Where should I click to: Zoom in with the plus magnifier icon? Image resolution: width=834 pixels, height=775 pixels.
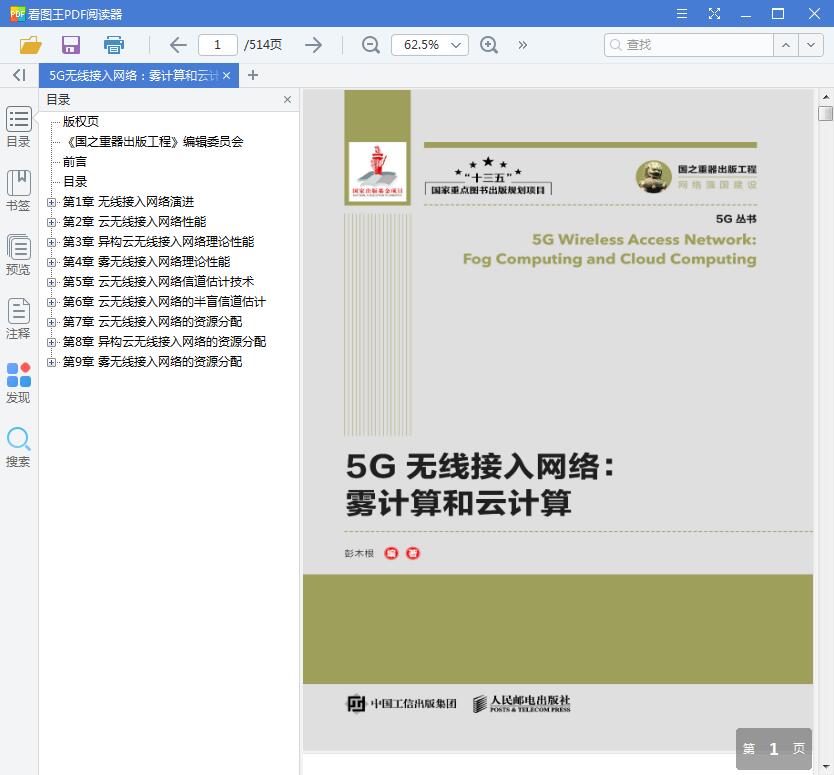coord(489,45)
